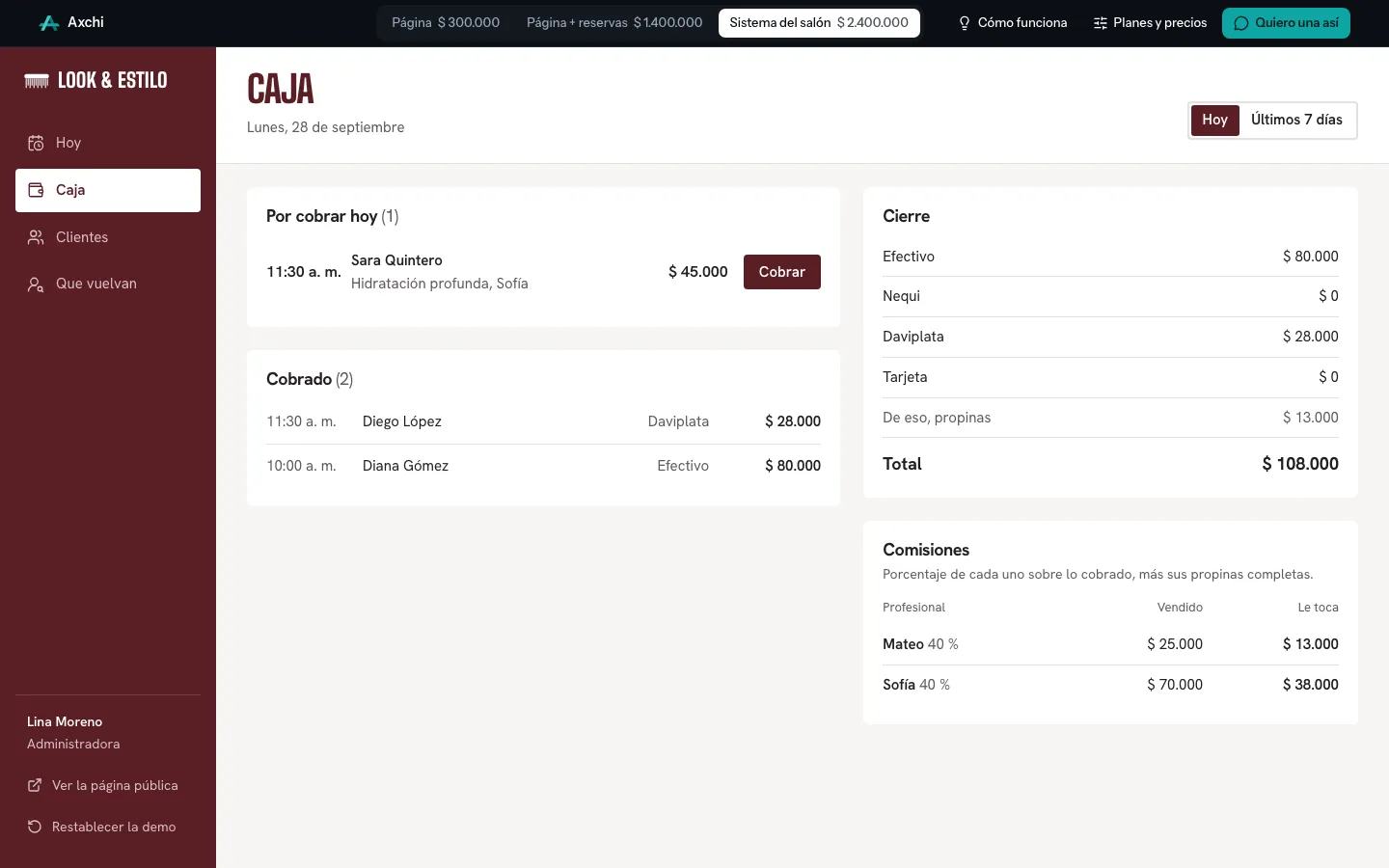This screenshot has width=1389, height=868.
Task: Choose the Página $300.000 plan tab
Action: [446, 23]
